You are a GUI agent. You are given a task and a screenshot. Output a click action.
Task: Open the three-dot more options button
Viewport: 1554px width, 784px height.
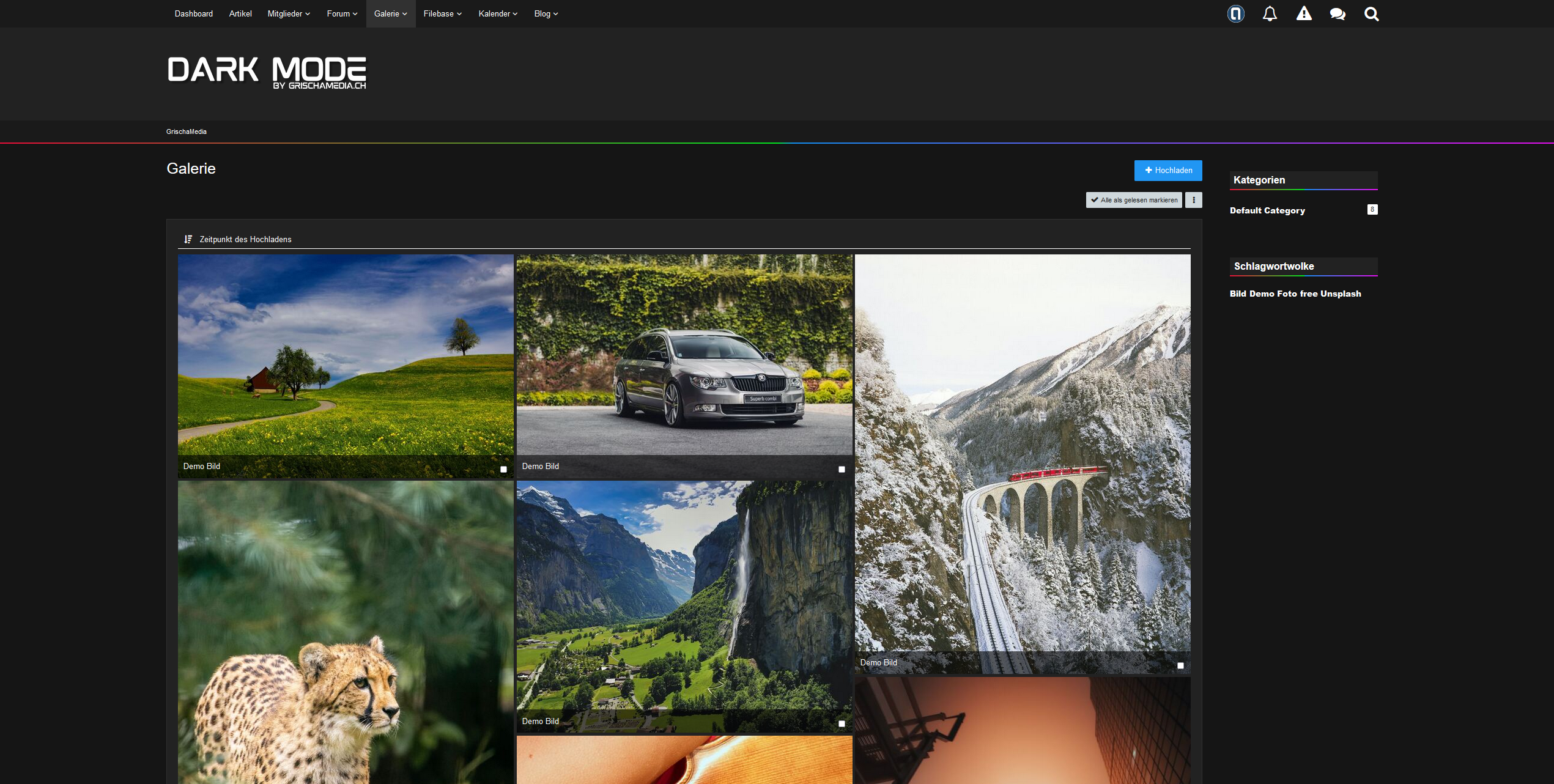pos(1193,200)
